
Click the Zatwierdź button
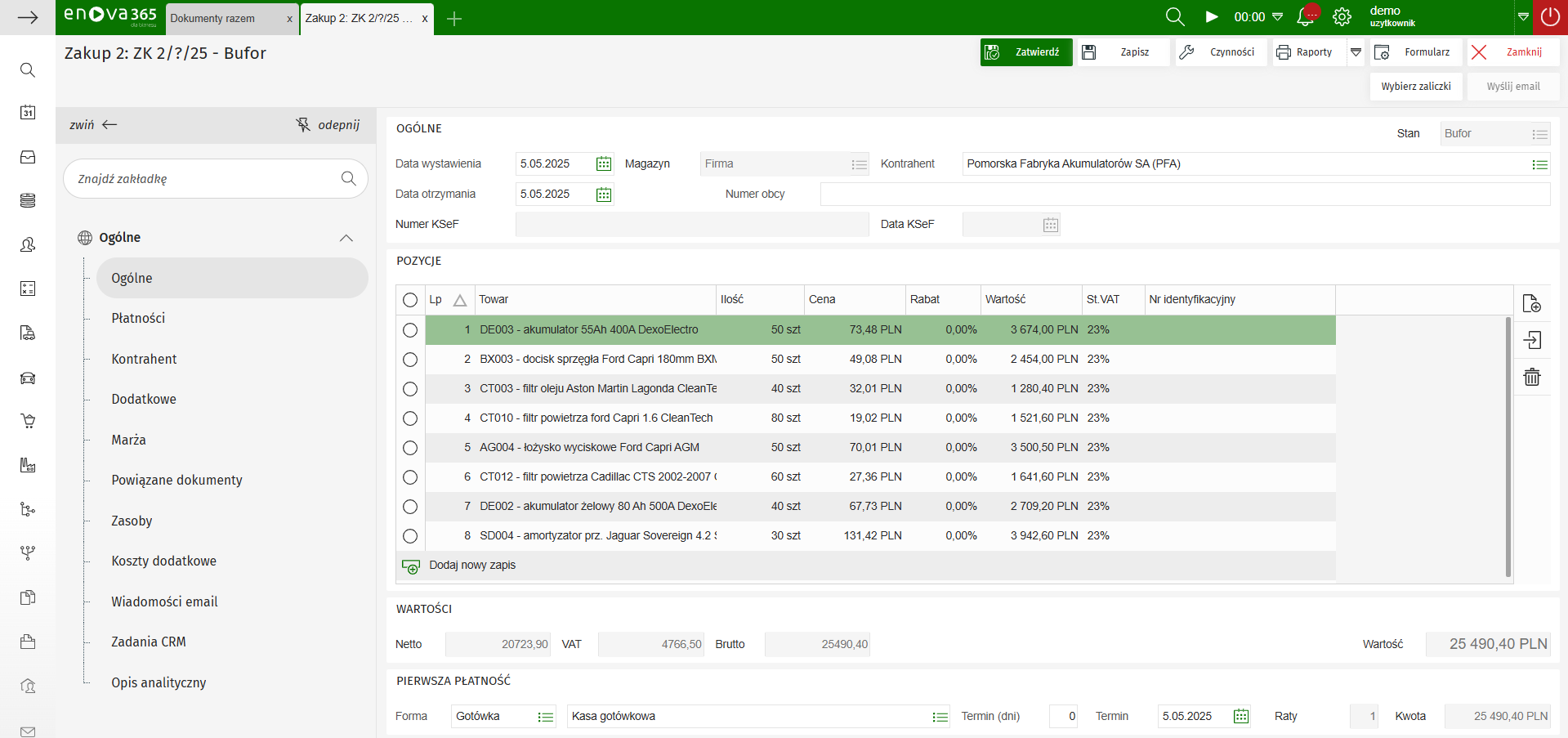pyautogui.click(x=1025, y=52)
